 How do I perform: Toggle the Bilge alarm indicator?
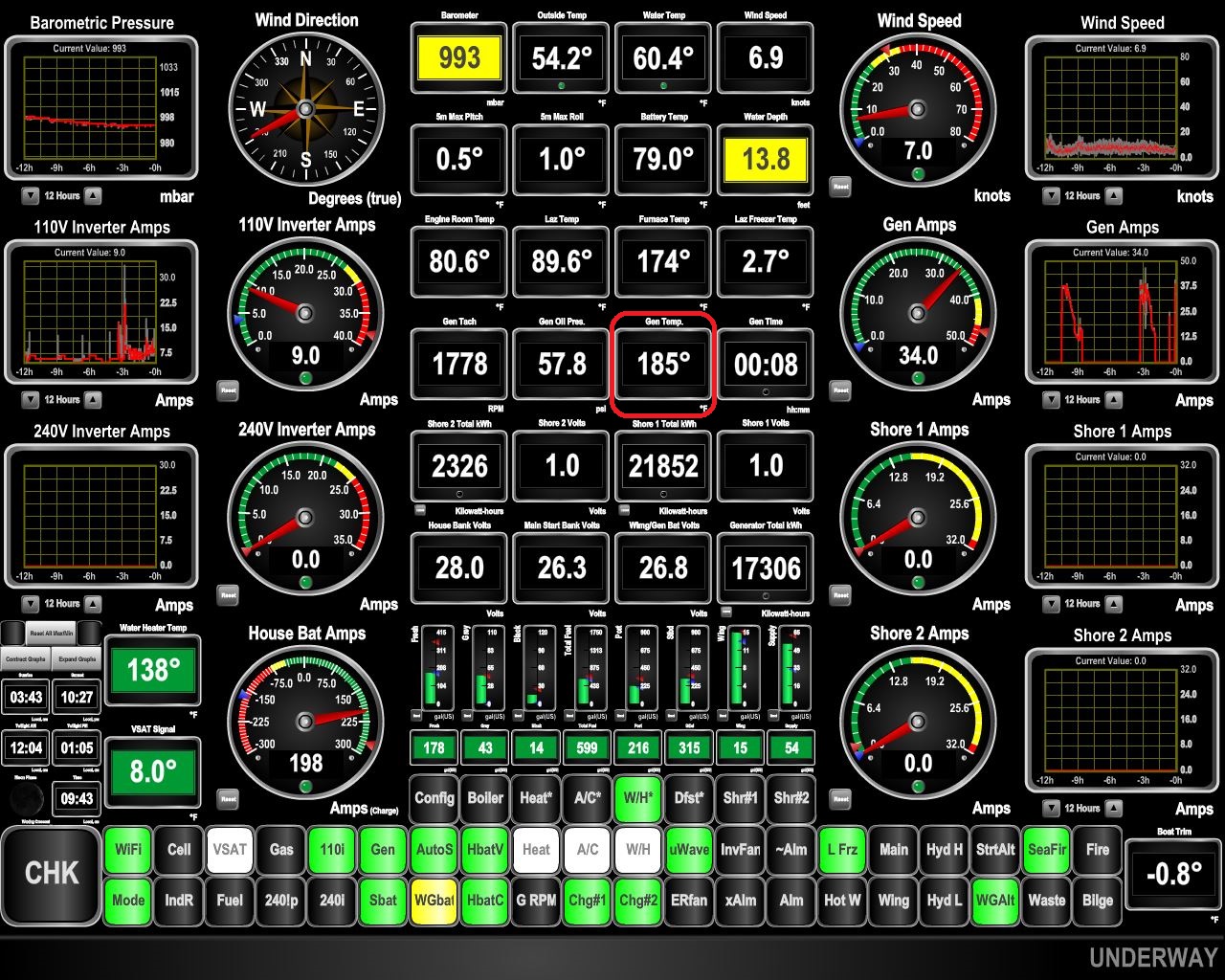tap(1098, 901)
